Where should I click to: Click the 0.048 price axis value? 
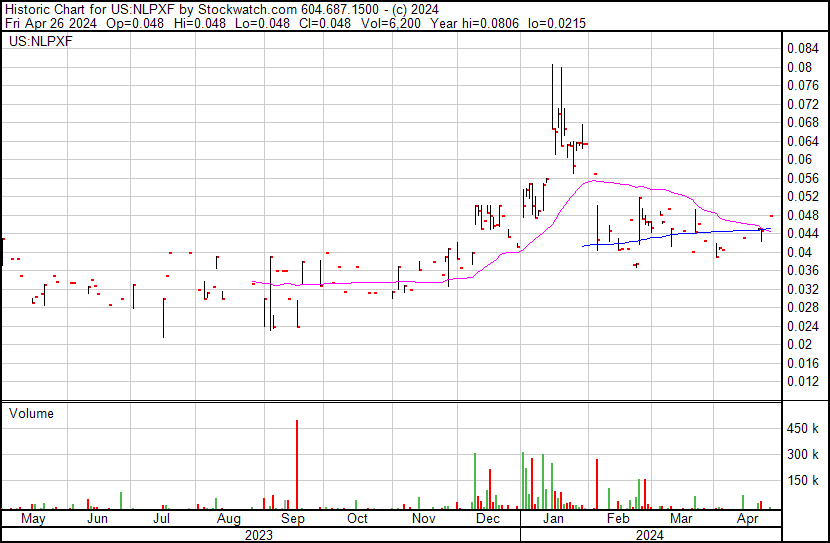pyautogui.click(x=803, y=215)
